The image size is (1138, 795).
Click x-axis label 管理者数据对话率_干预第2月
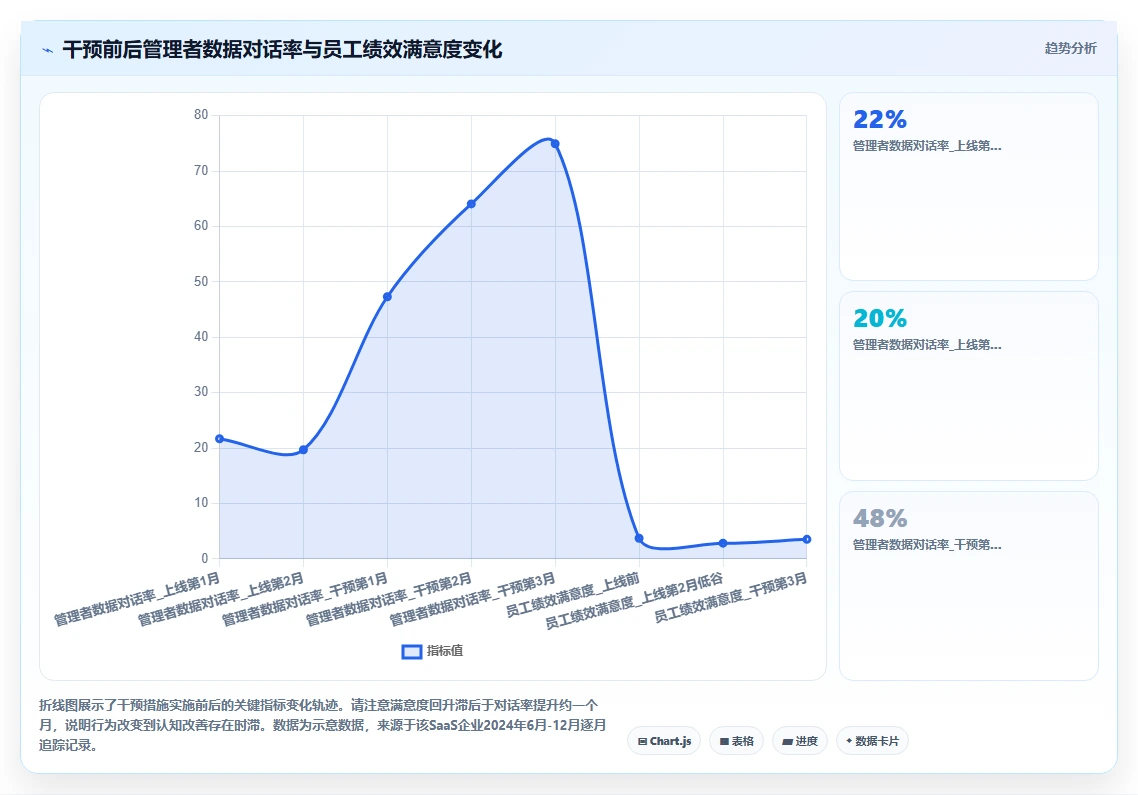click(389, 599)
